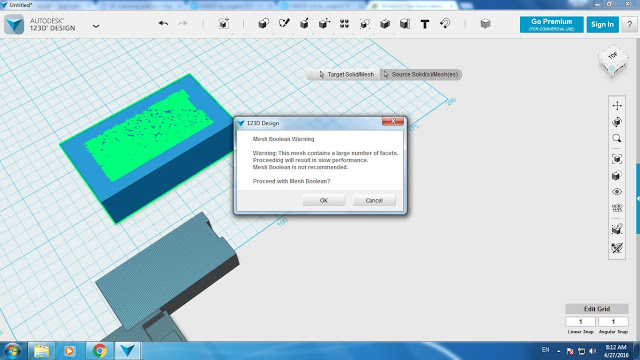640x360 pixels.
Task: Toggle the grid visibility icon
Action: [617, 208]
